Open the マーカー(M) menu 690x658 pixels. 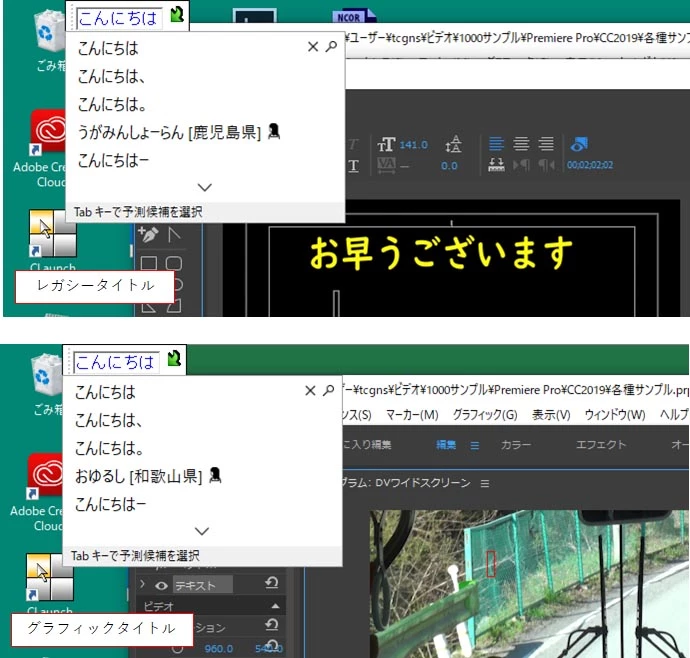(x=412, y=415)
